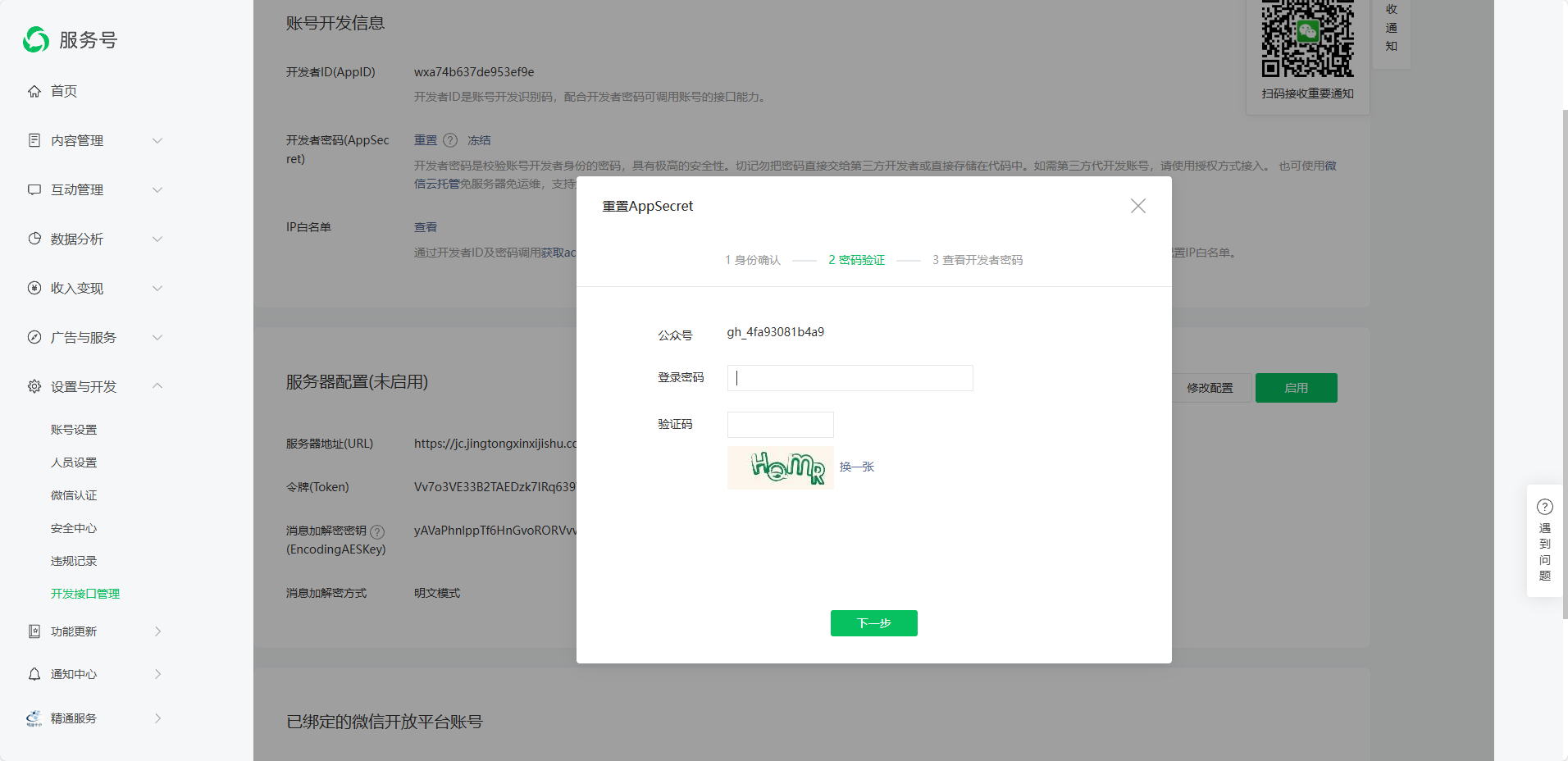
Task: Click the 广告与服务 compass icon
Action: [x=34, y=337]
